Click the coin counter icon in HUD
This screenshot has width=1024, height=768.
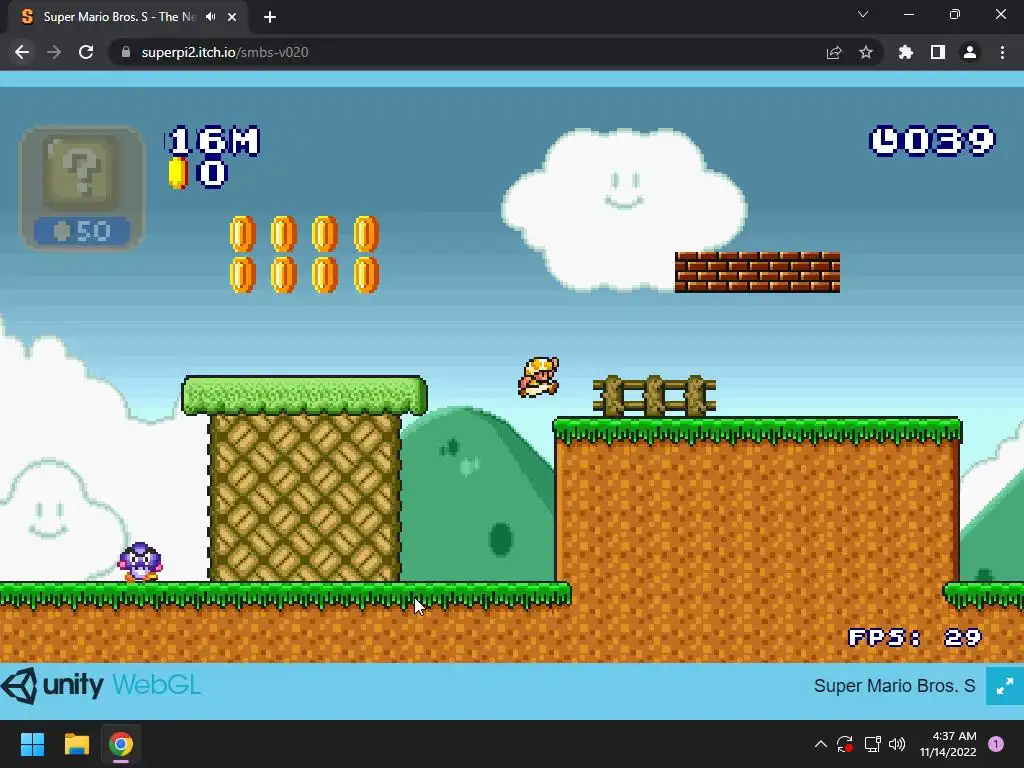(178, 173)
